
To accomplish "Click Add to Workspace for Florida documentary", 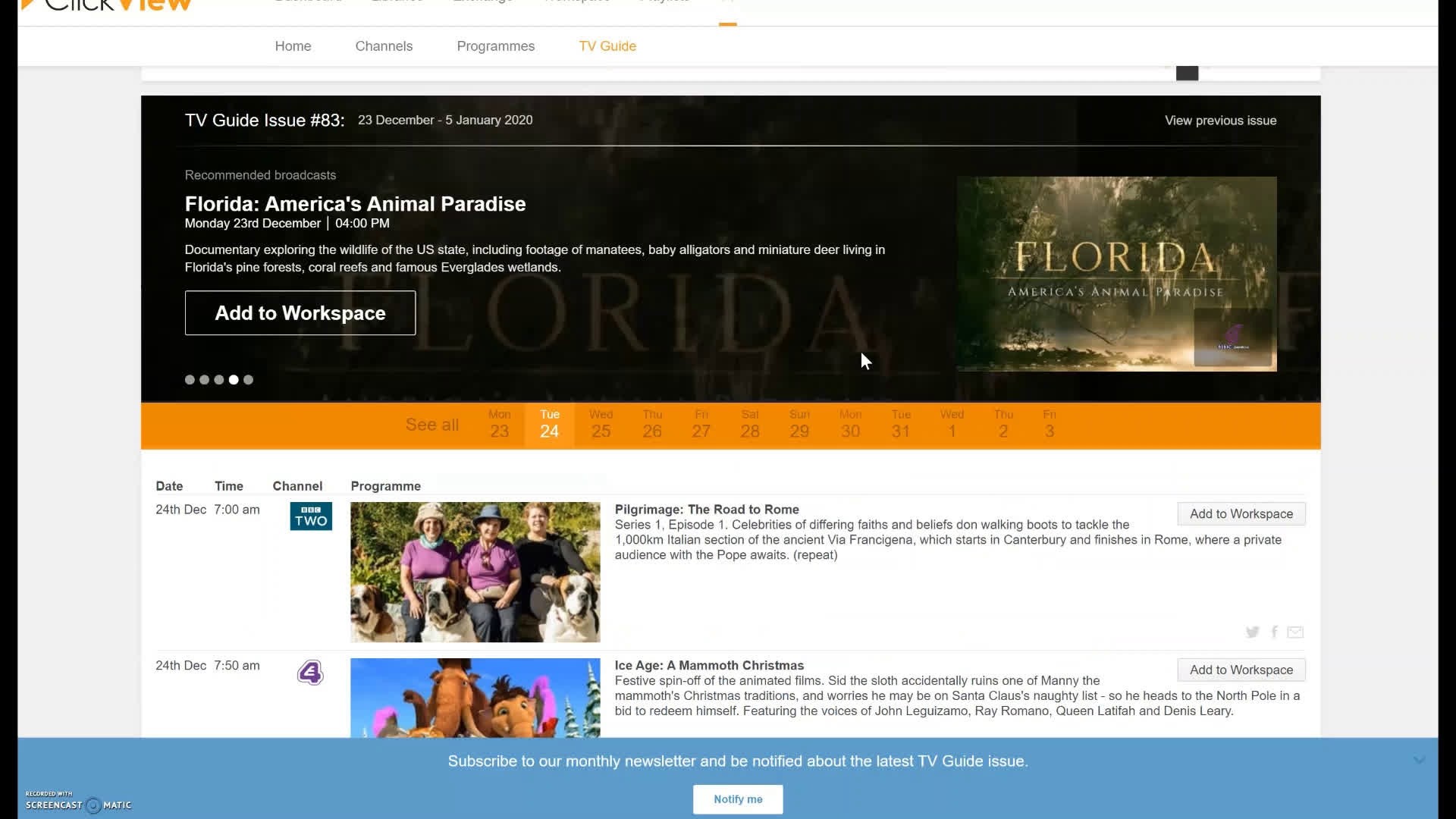I will pyautogui.click(x=300, y=312).
